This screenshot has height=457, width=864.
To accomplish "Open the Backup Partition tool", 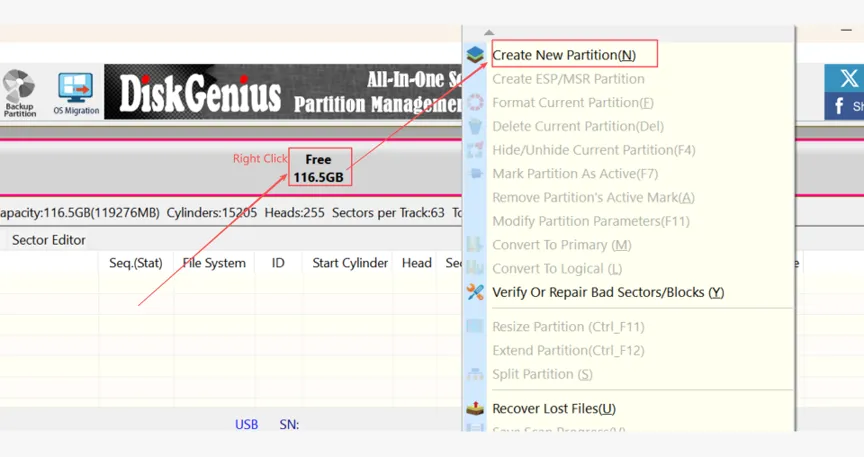I will click(19, 93).
